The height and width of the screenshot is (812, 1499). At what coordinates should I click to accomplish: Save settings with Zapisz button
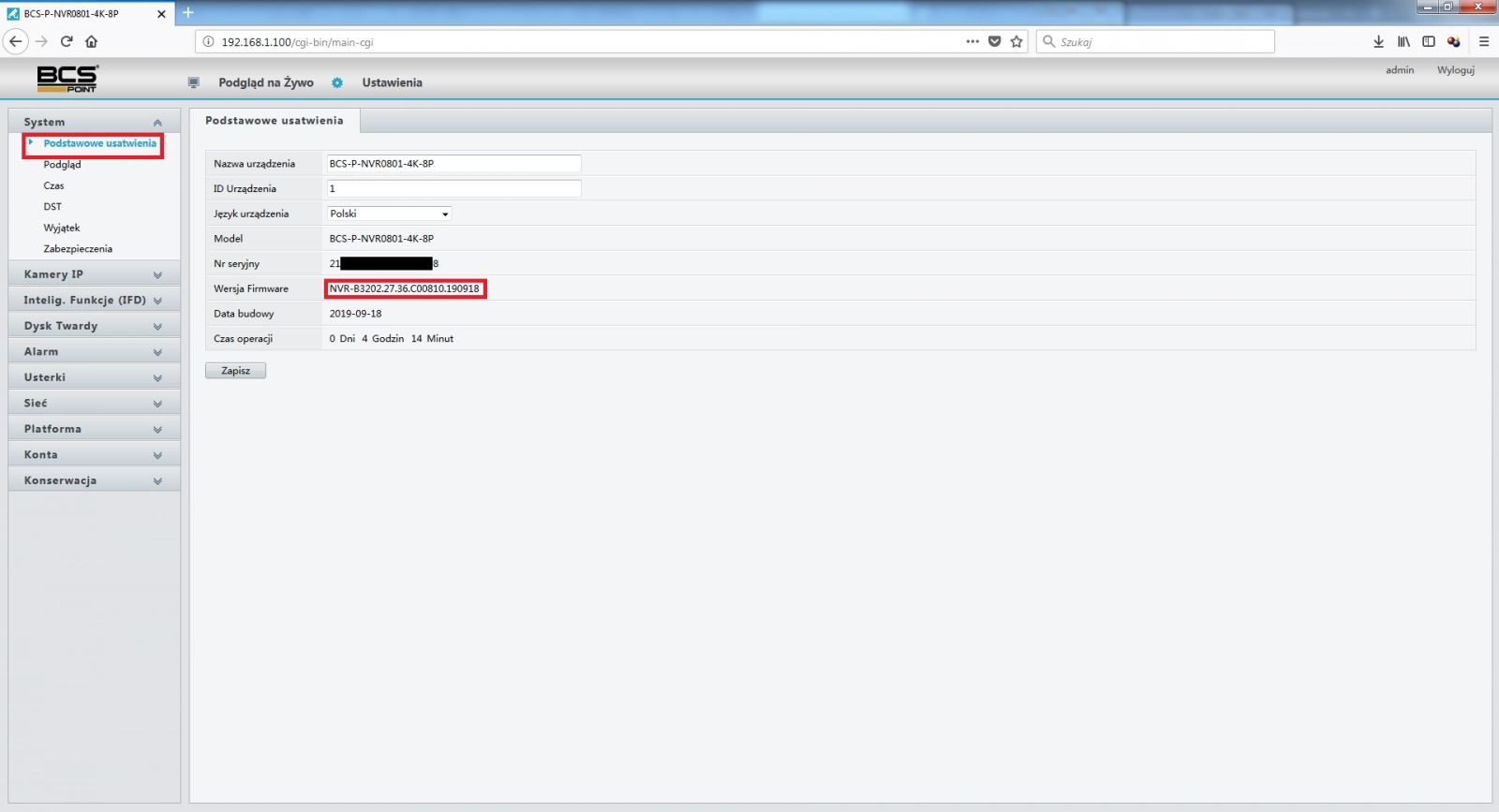coord(235,371)
